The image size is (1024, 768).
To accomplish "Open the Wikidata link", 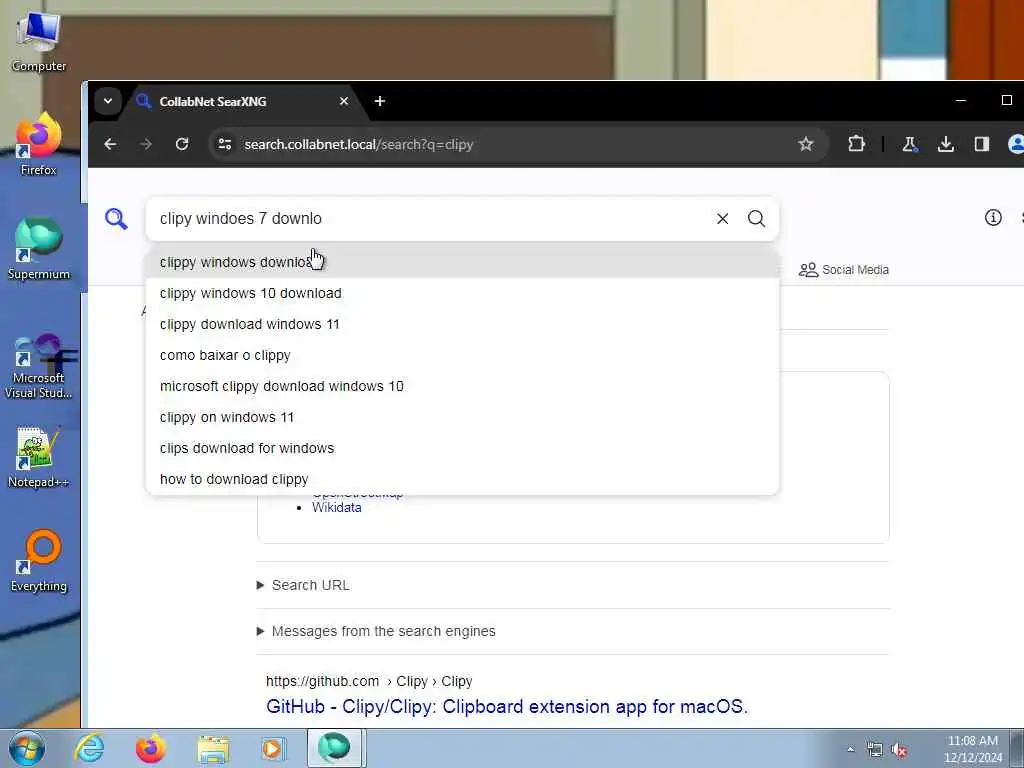I will point(336,507).
